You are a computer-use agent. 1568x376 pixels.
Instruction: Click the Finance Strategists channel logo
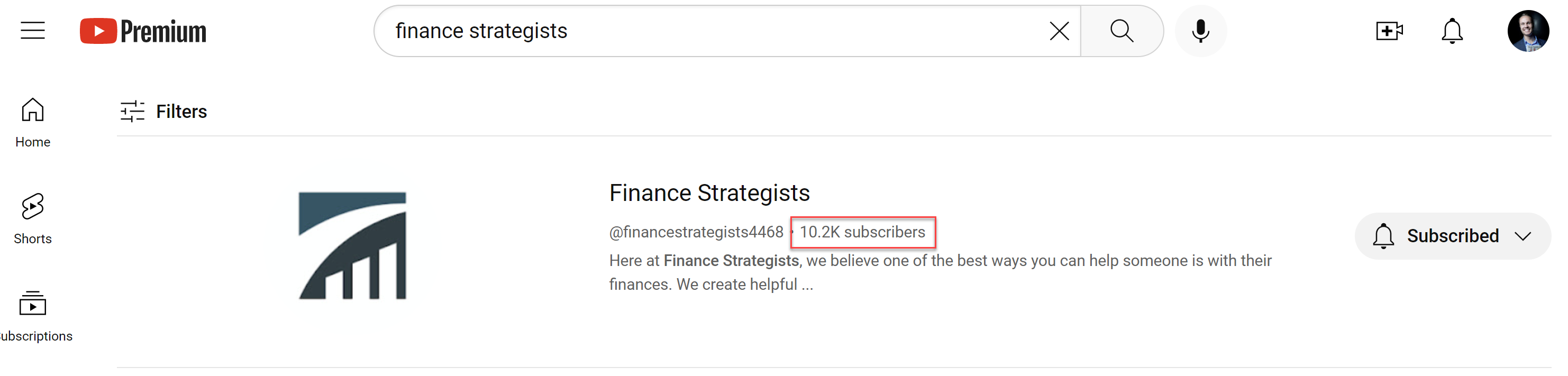coord(352,246)
